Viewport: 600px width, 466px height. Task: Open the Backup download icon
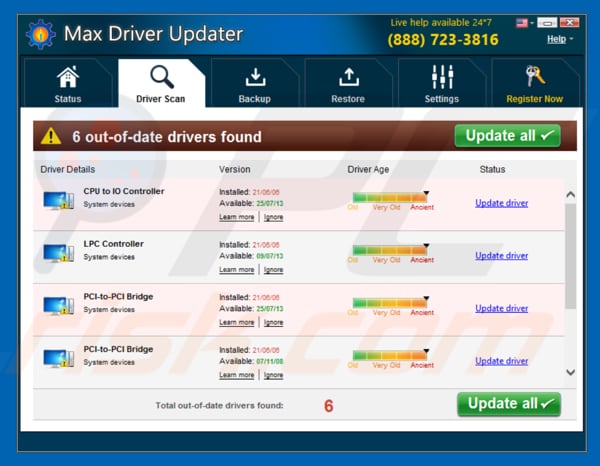click(255, 77)
